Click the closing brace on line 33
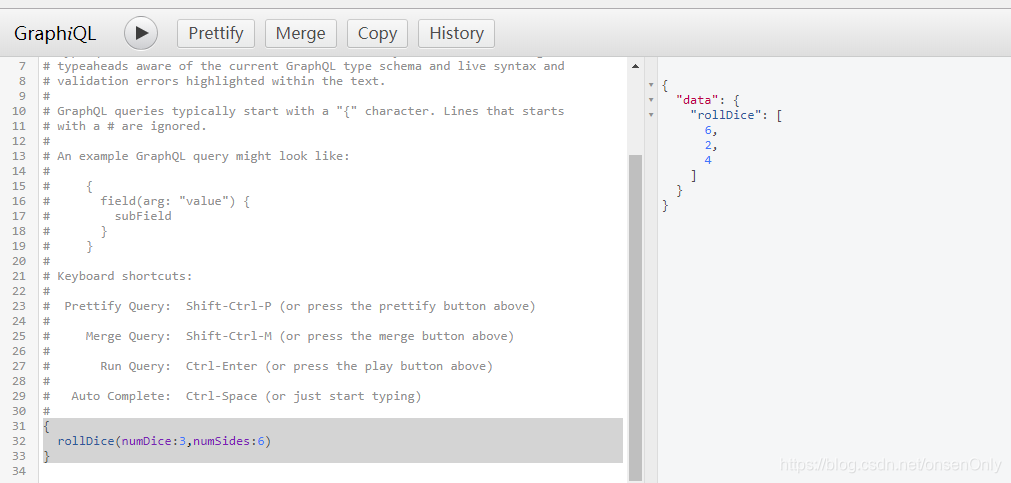Viewport: 1011px width, 483px height. [46, 456]
